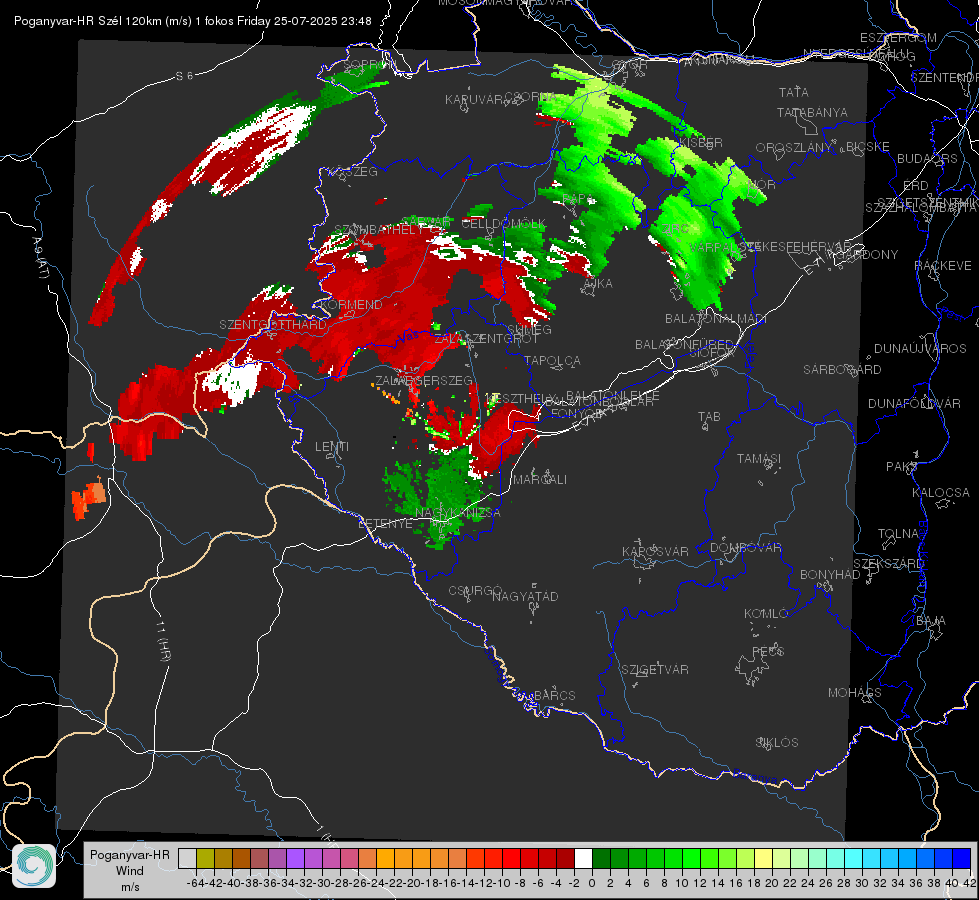Screen dimensions: 979x900
Task: Click the KOMLO city label
Action: [765, 614]
